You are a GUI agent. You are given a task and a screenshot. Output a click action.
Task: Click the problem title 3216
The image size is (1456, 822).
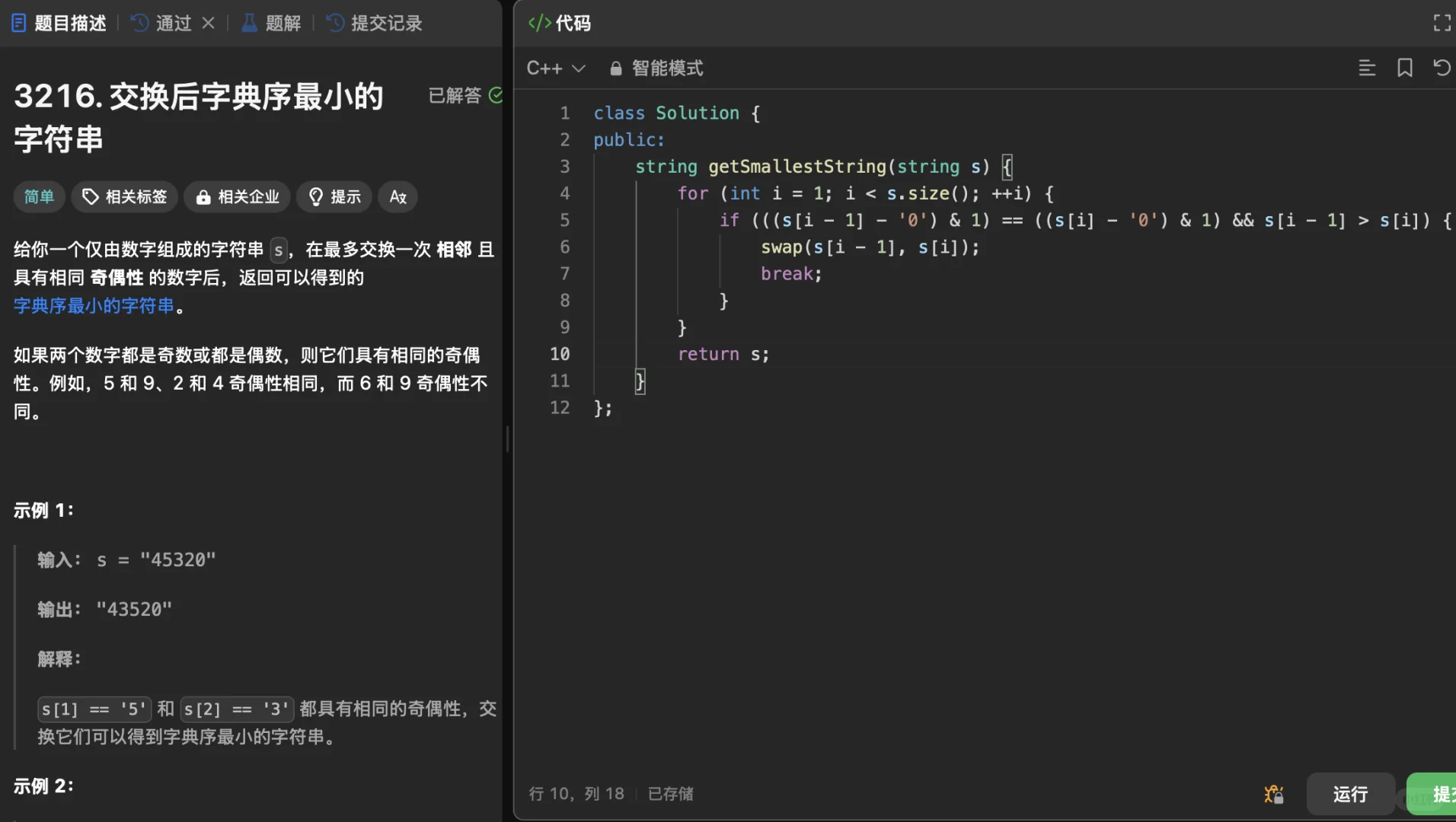click(x=199, y=117)
